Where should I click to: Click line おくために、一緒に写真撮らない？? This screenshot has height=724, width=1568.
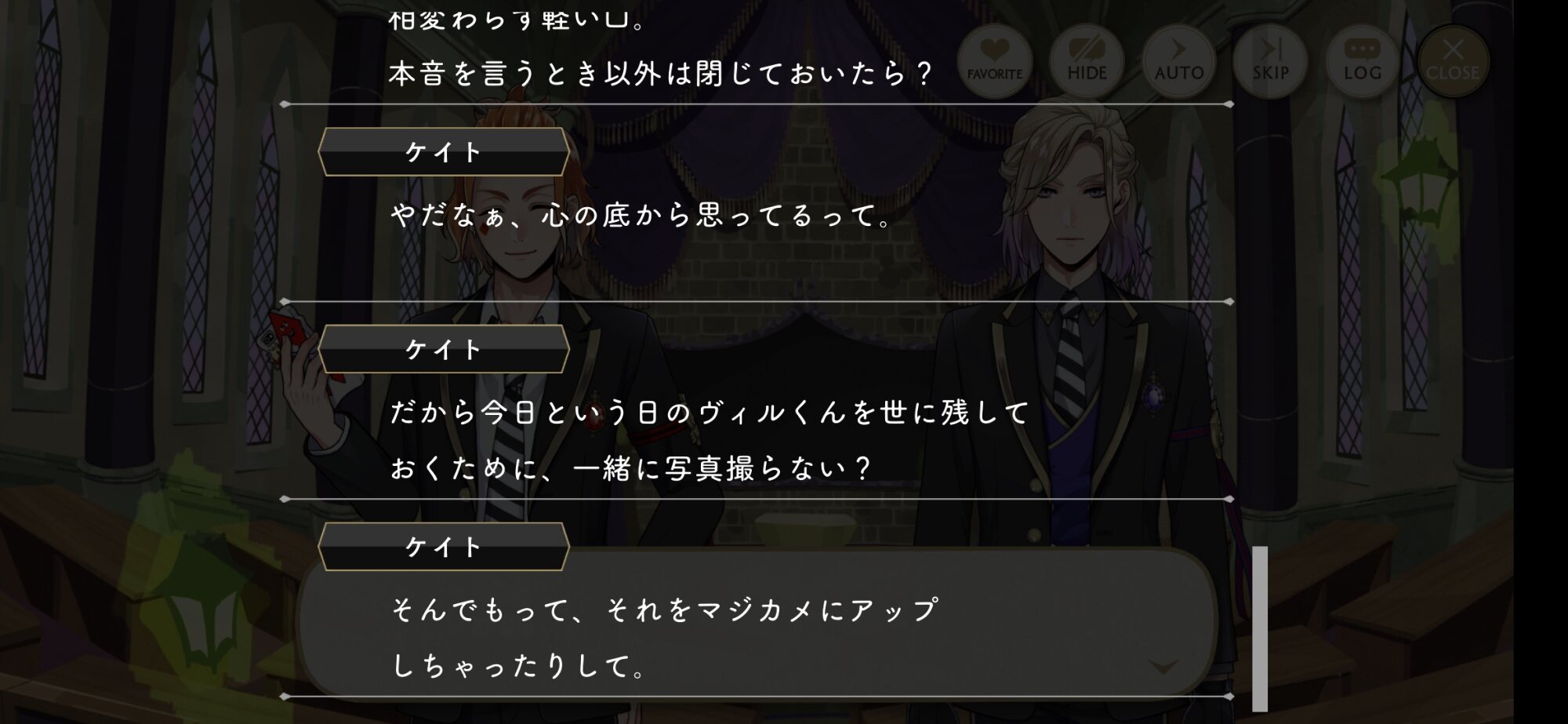coord(631,468)
